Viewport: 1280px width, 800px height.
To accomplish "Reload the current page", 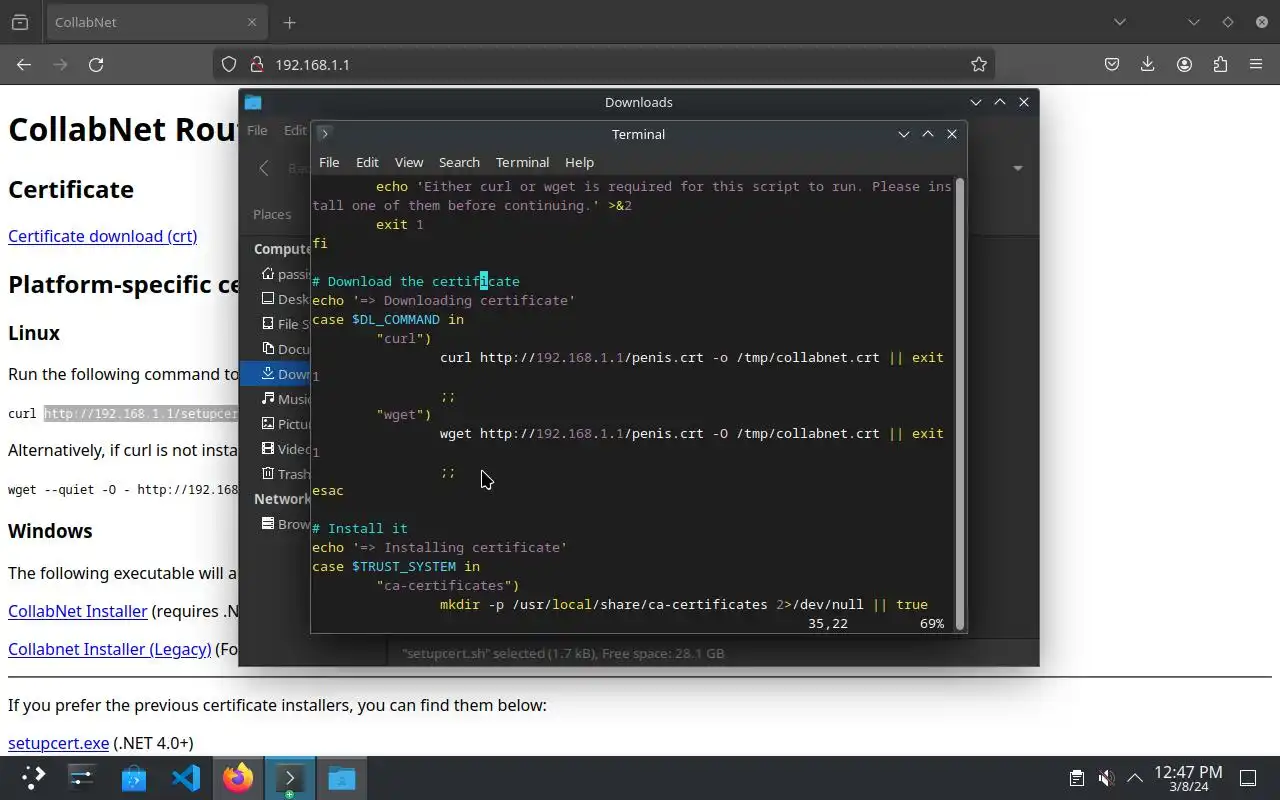I will (96, 64).
